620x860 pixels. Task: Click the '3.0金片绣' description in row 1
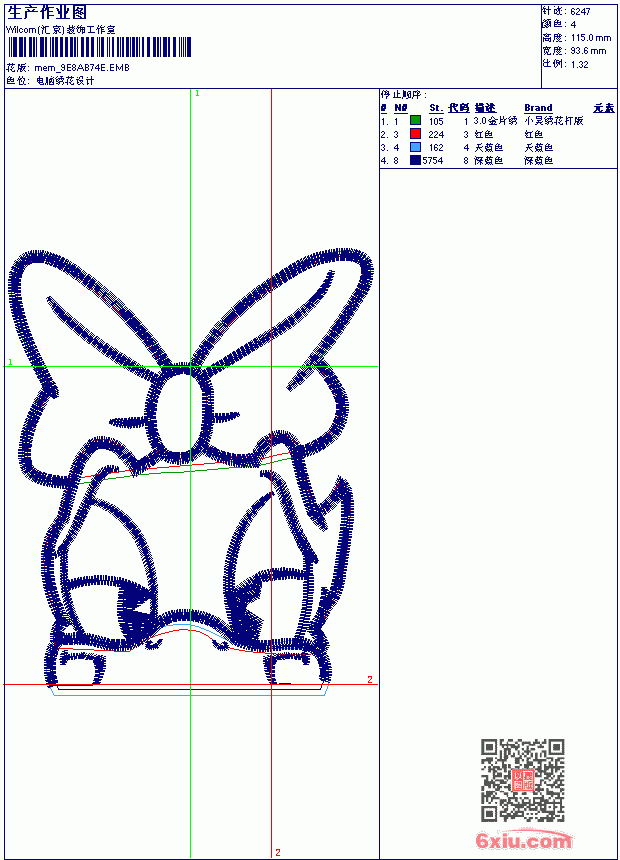tap(495, 121)
